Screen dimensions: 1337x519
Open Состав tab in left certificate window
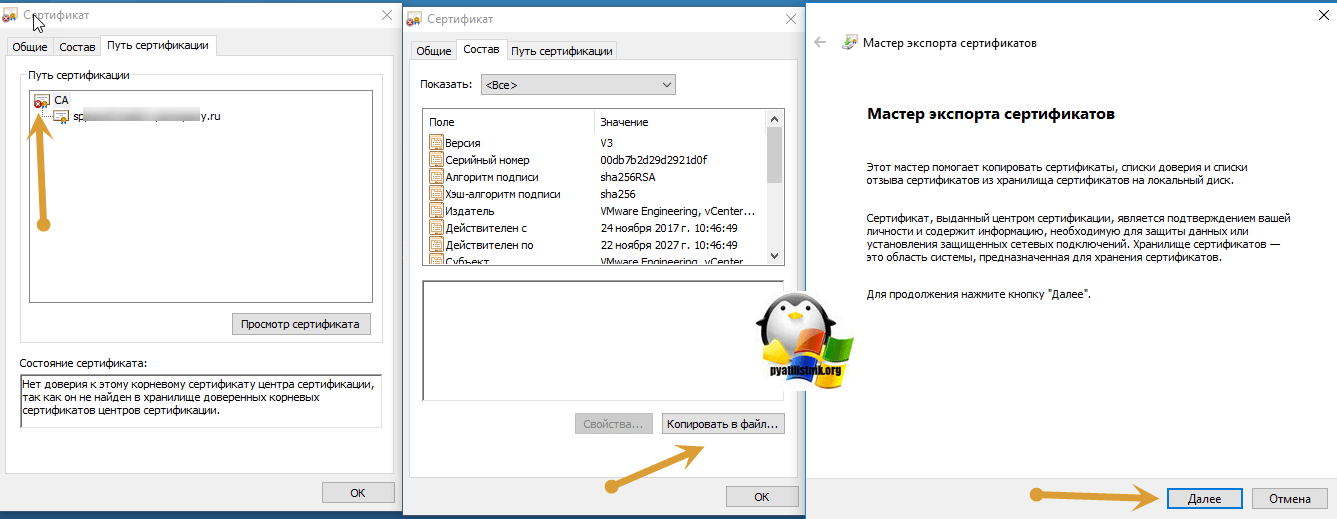pyautogui.click(x=77, y=47)
